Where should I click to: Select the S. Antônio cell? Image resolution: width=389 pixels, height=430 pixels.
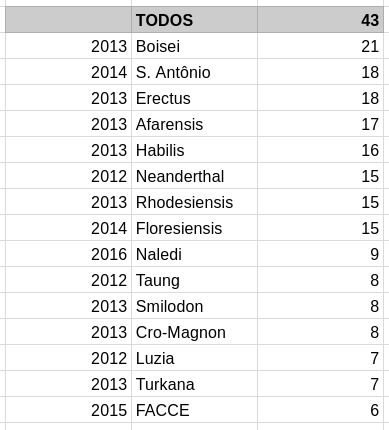pyautogui.click(x=194, y=72)
